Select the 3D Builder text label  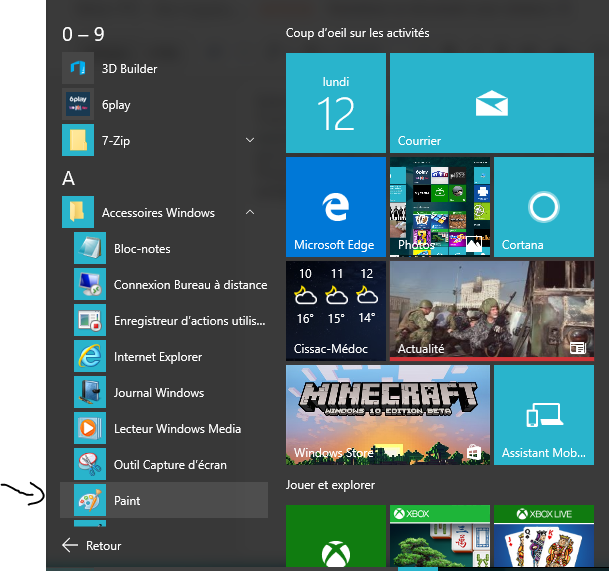click(x=129, y=69)
